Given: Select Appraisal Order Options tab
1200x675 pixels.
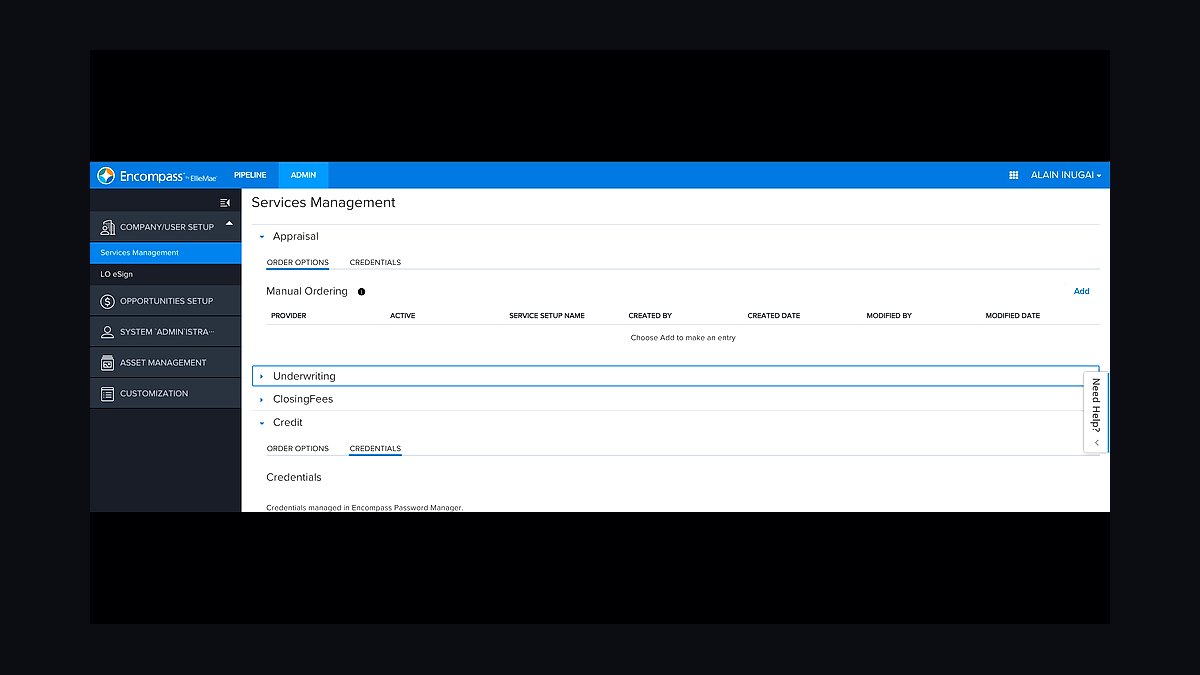Looking at the screenshot, I should click(x=298, y=263).
